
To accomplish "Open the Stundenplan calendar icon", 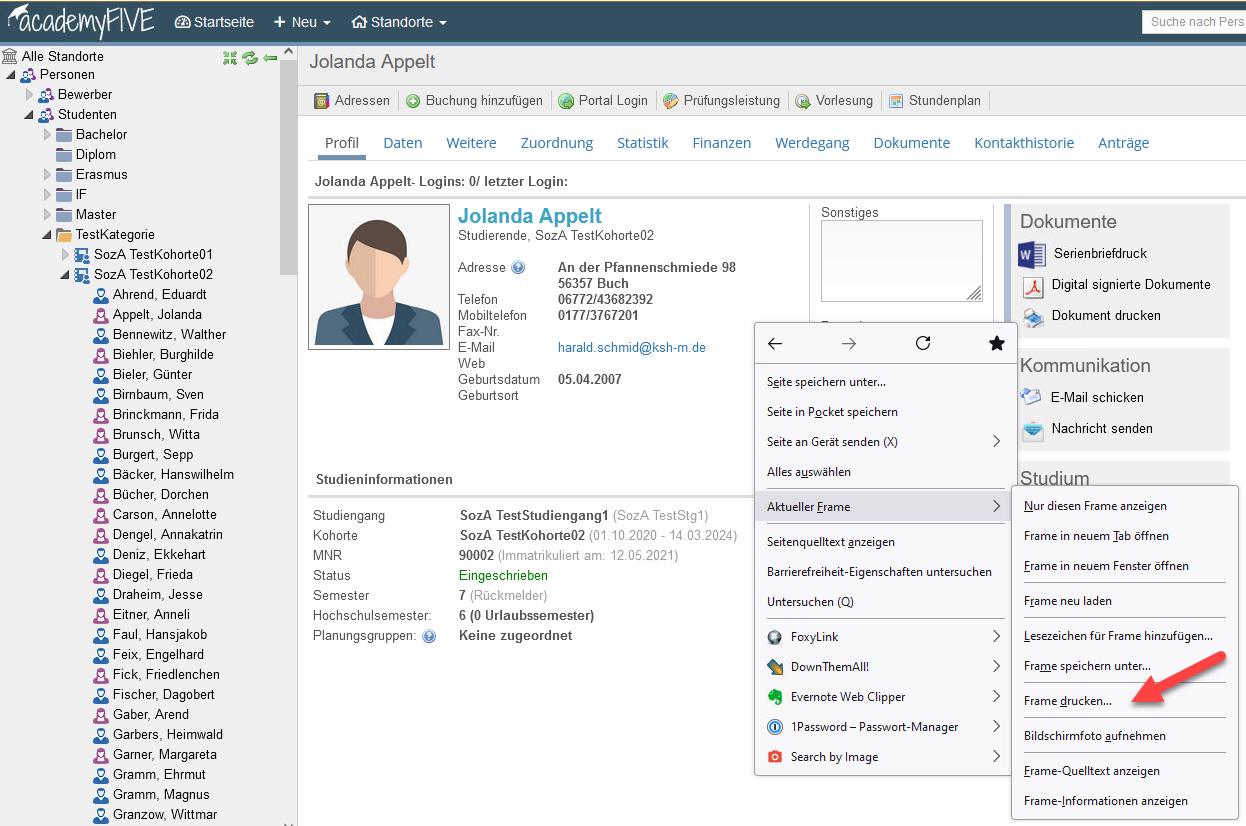I will coord(896,101).
